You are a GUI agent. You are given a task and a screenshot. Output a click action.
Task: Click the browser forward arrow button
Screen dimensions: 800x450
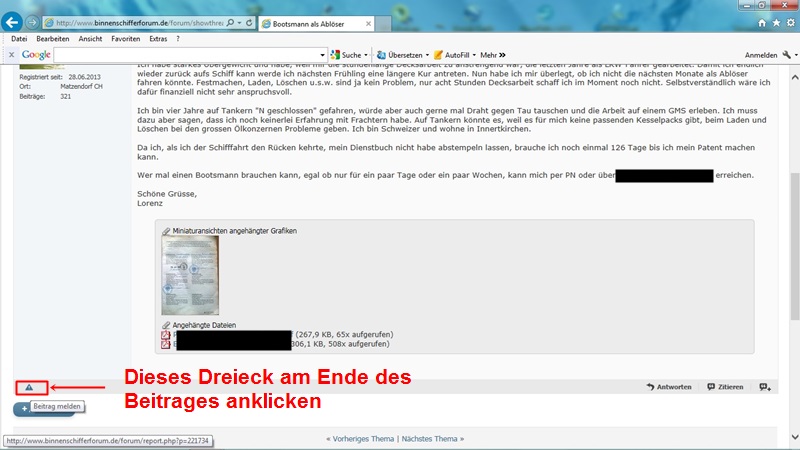click(34, 22)
